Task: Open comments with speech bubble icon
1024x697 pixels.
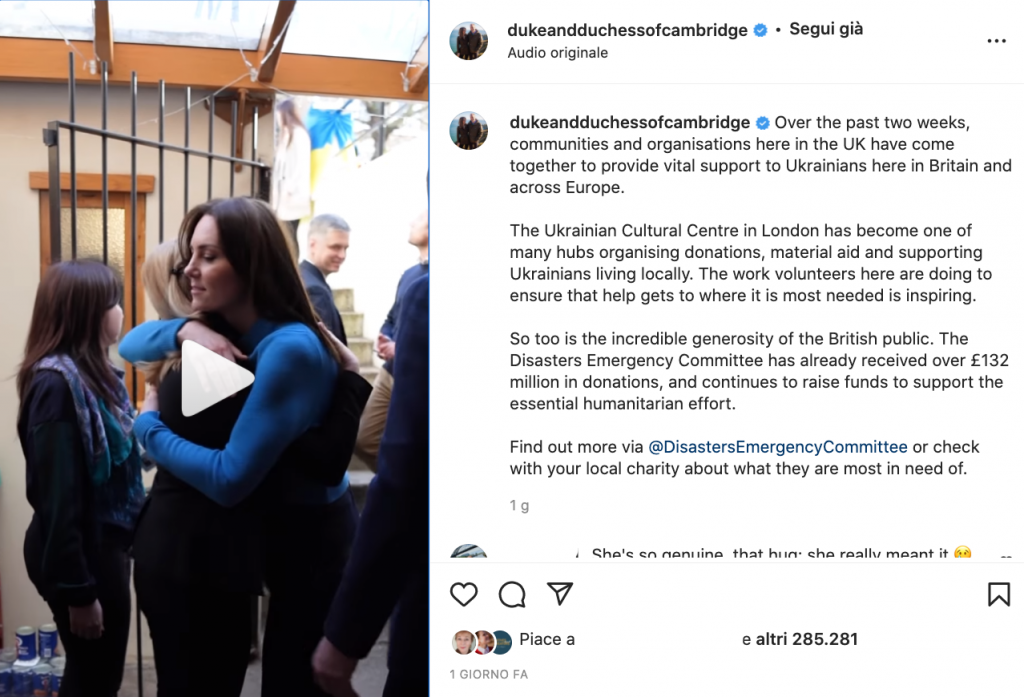Action: pyautogui.click(x=512, y=594)
